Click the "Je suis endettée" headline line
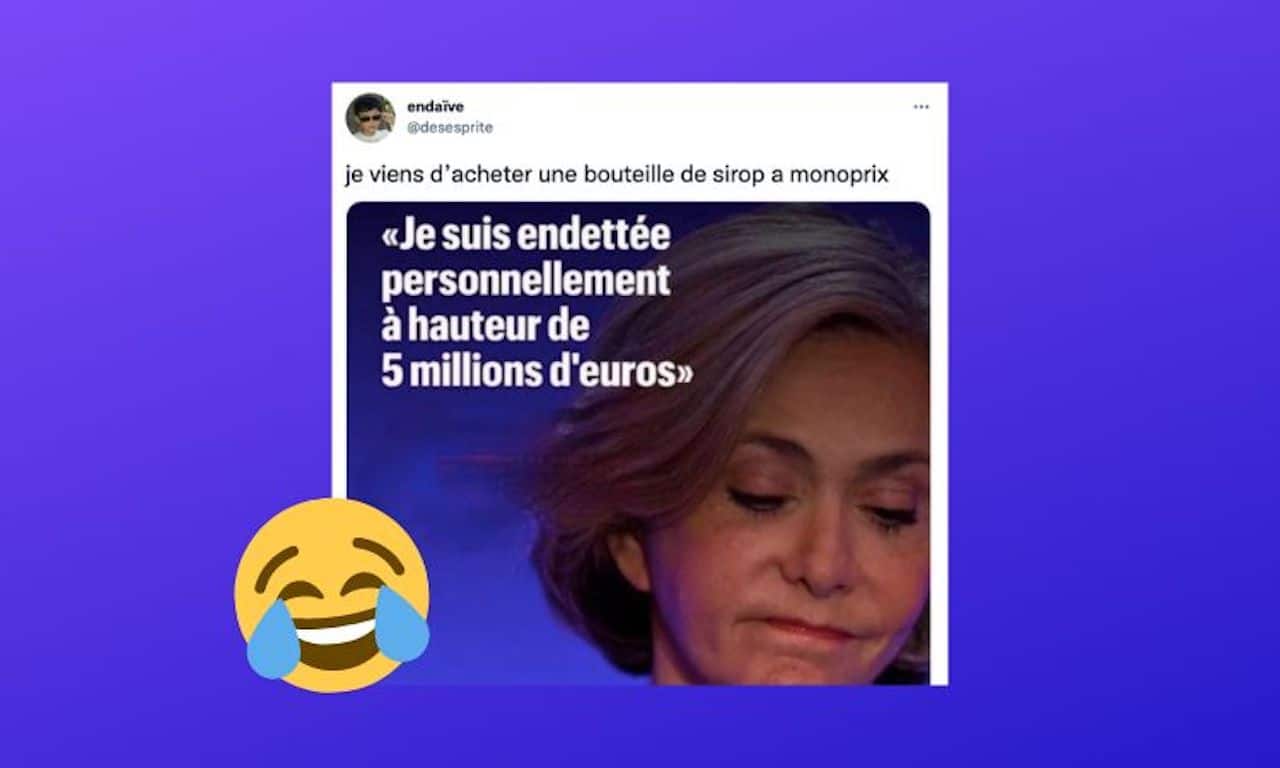This screenshot has width=1280, height=768. (526, 240)
